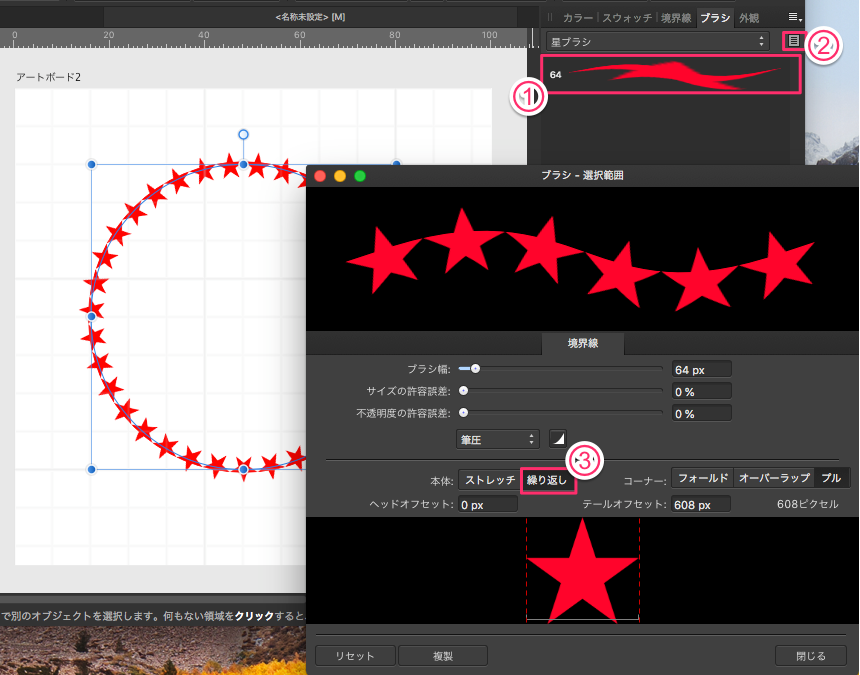The height and width of the screenshot is (675, 860).
Task: Open the 星ブラシ category dropdown
Action: click(657, 42)
